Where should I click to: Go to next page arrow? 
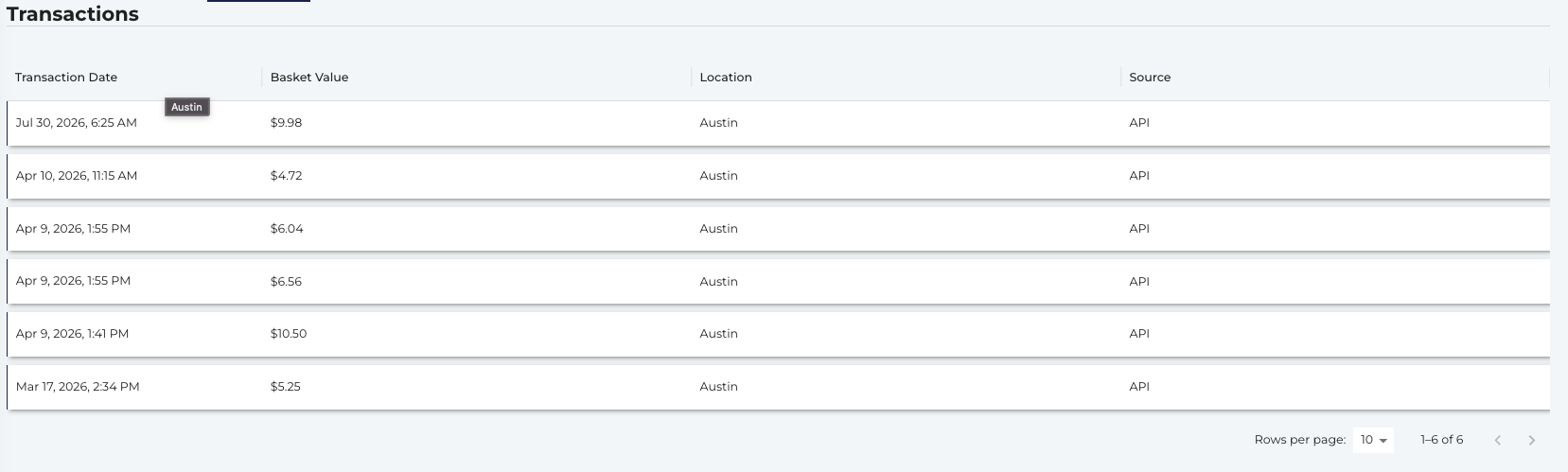[1531, 440]
